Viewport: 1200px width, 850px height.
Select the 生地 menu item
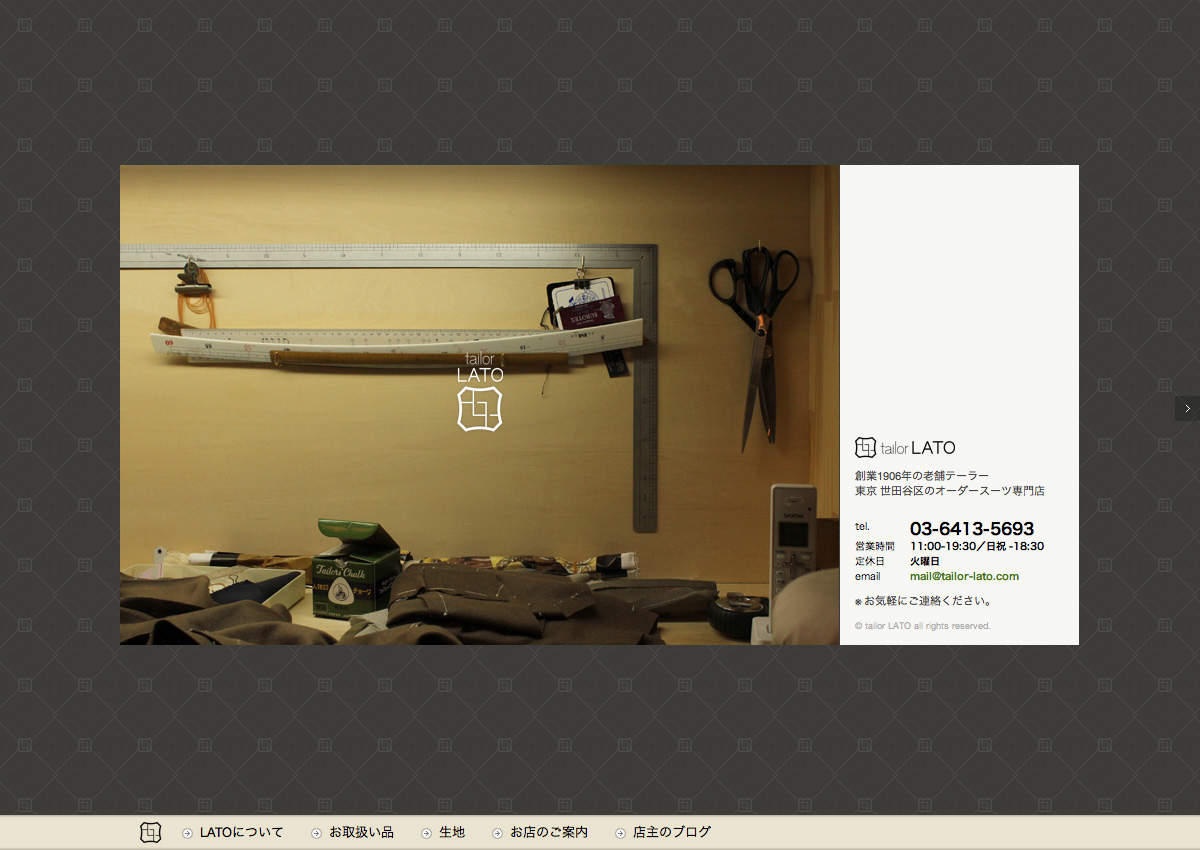[452, 832]
